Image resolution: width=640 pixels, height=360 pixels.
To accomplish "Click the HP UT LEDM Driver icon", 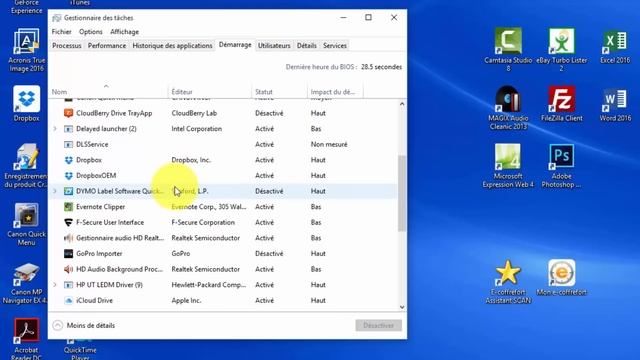I will pos(69,285).
